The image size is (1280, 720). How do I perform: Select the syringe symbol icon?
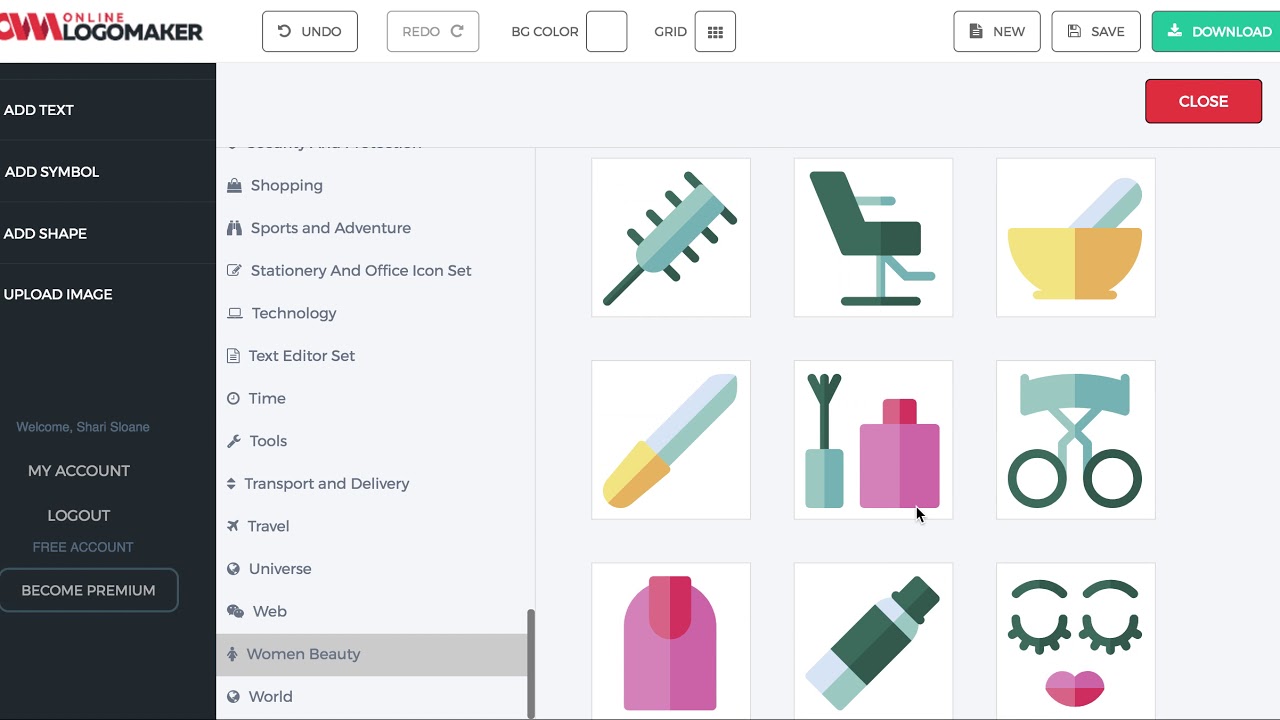(x=671, y=238)
